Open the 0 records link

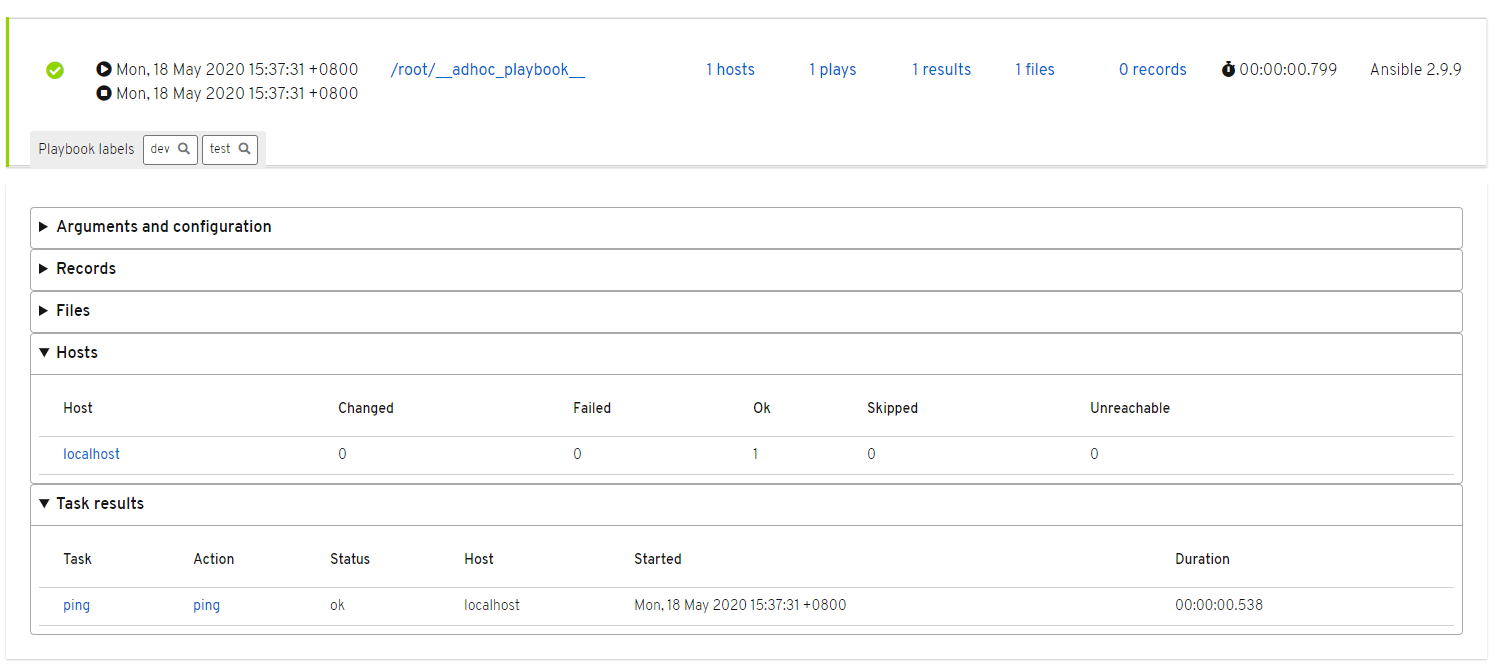tap(1152, 69)
